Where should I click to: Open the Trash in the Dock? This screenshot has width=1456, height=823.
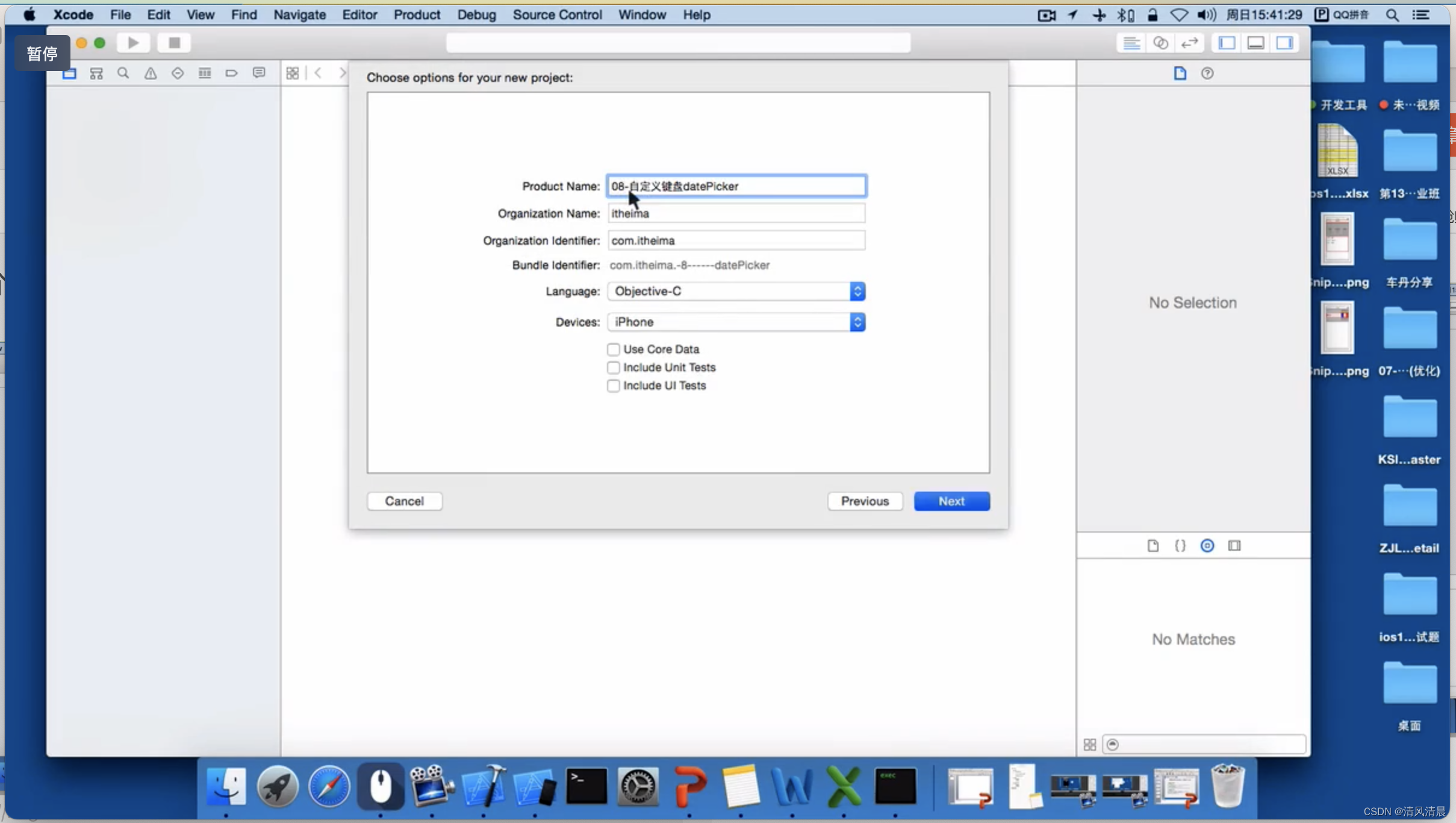[1228, 786]
